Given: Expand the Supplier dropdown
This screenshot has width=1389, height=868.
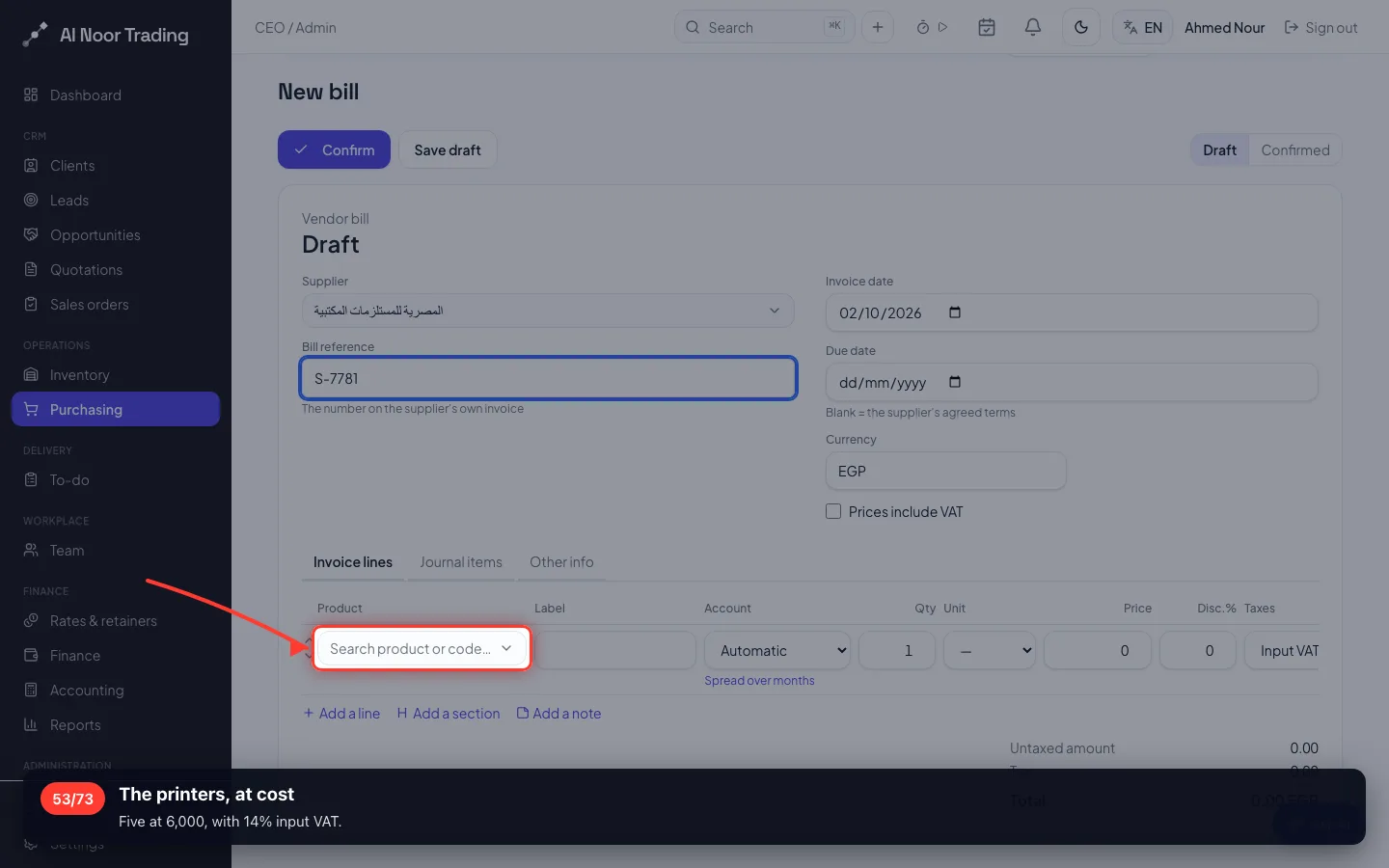Looking at the screenshot, I should (548, 311).
